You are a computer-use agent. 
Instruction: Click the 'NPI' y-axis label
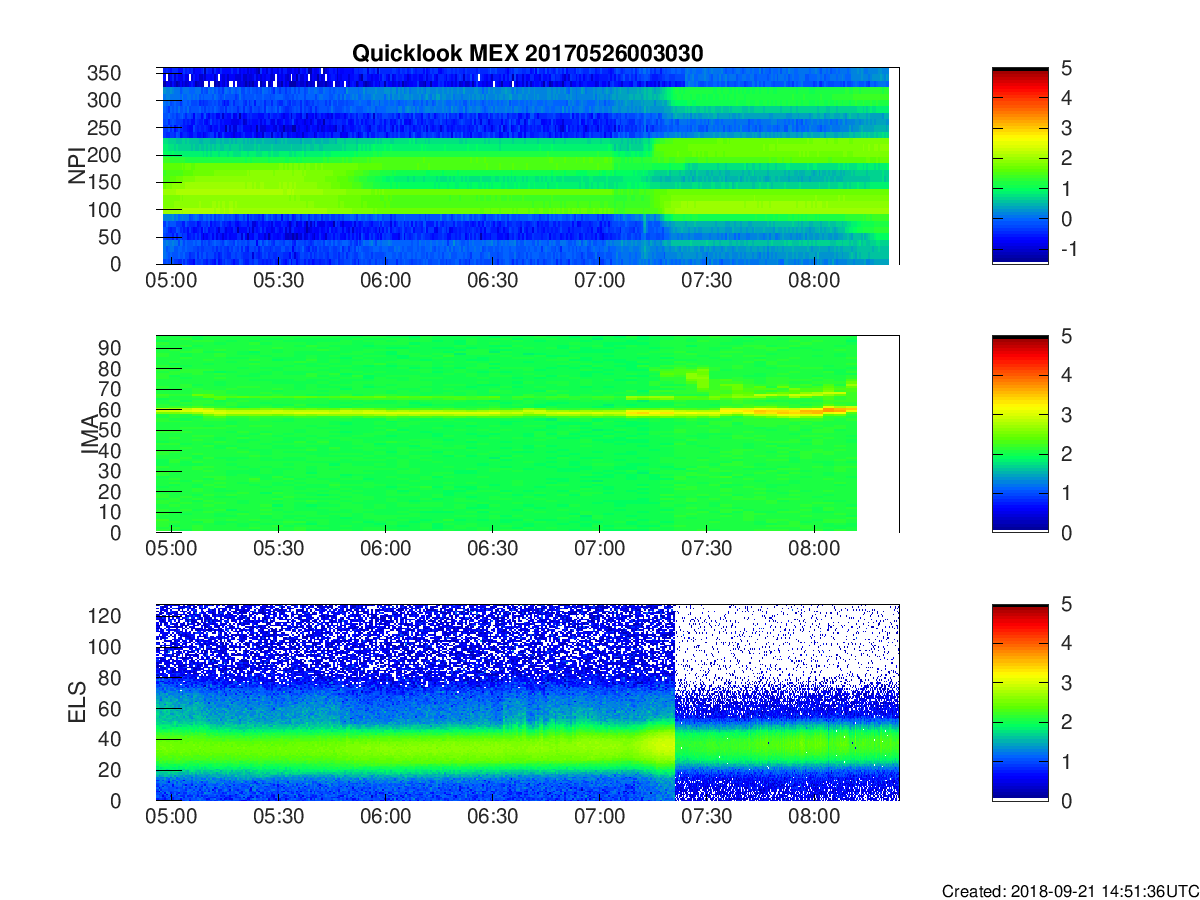pos(77,166)
